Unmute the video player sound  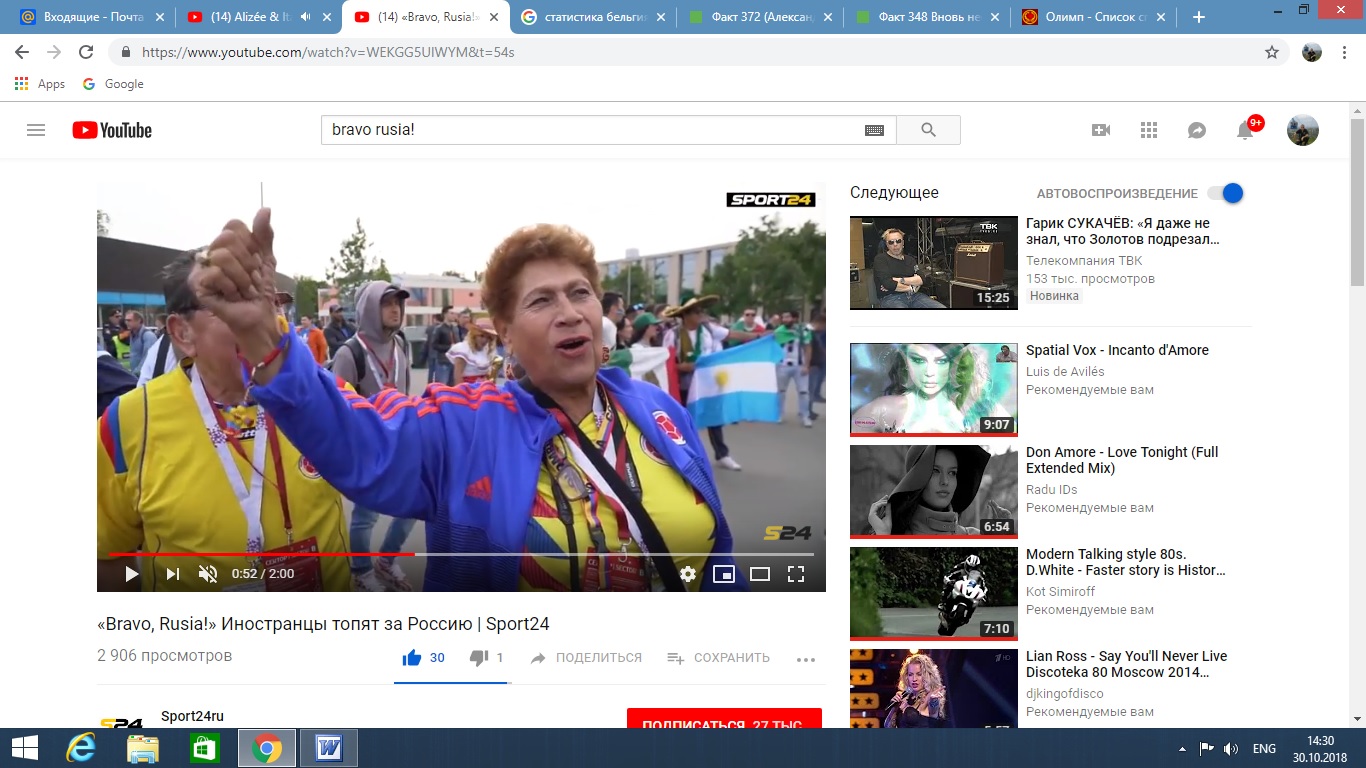tap(208, 574)
